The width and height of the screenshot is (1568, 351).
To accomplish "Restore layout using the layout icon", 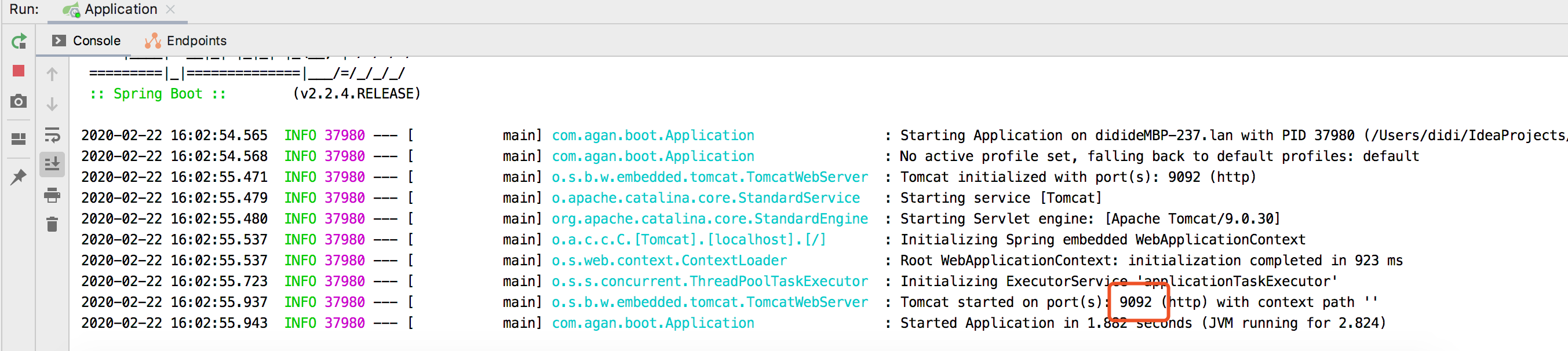I will click(19, 140).
